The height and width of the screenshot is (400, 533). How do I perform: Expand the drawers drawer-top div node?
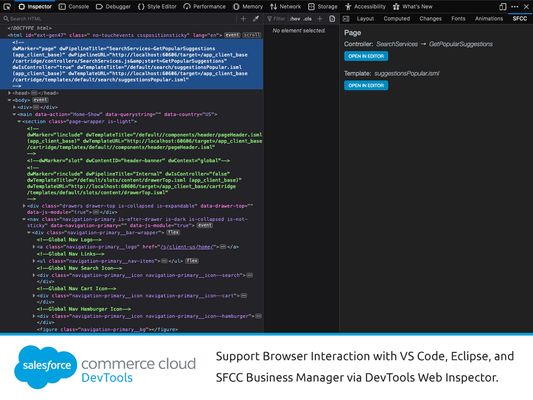point(24,206)
